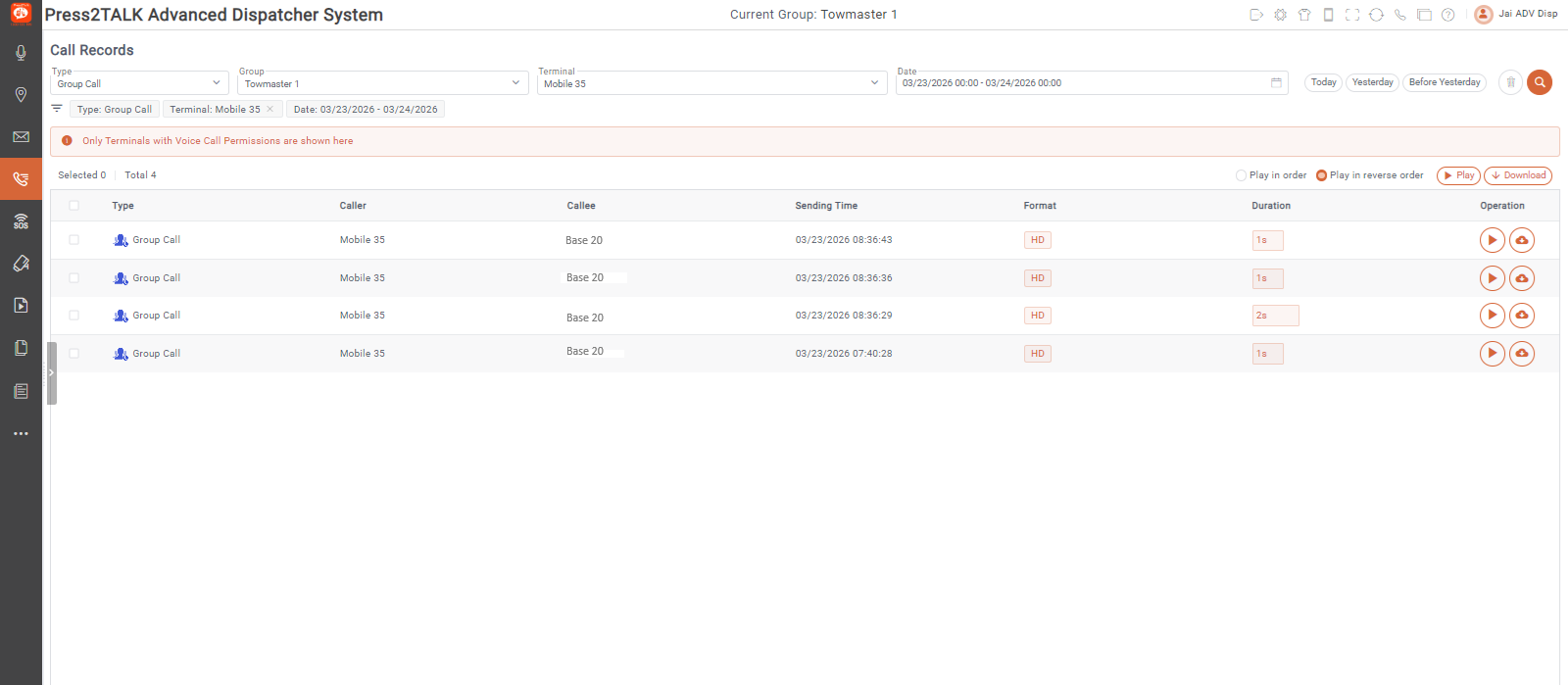Image resolution: width=1568 pixels, height=685 pixels.
Task: Toggle fullscreen mode icon in top bar
Action: (1352, 15)
